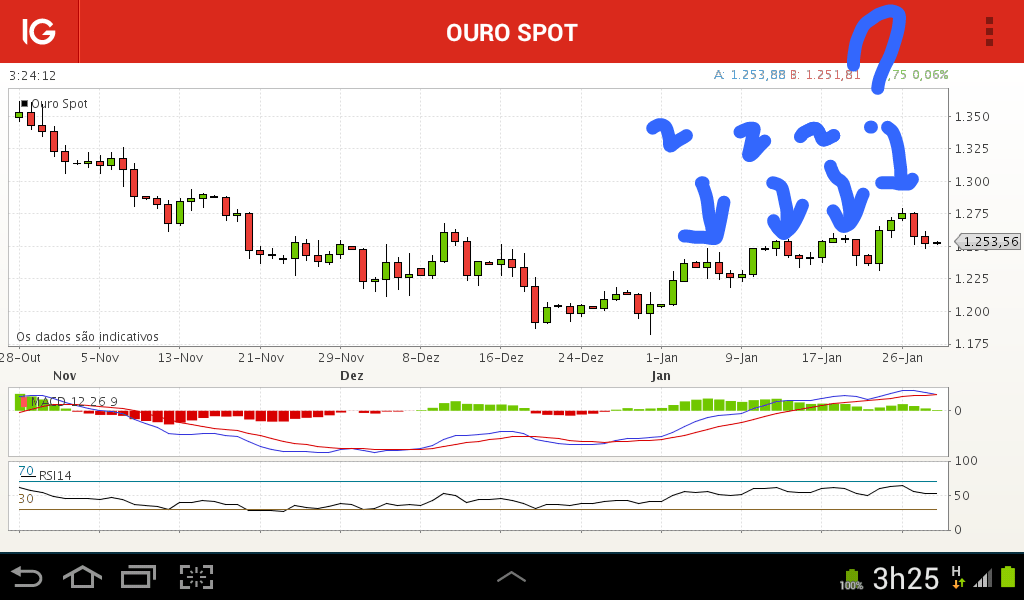Viewport: 1024px width, 600px height.
Task: Select the MACD 12 26 9 indicator label
Action: (74, 402)
